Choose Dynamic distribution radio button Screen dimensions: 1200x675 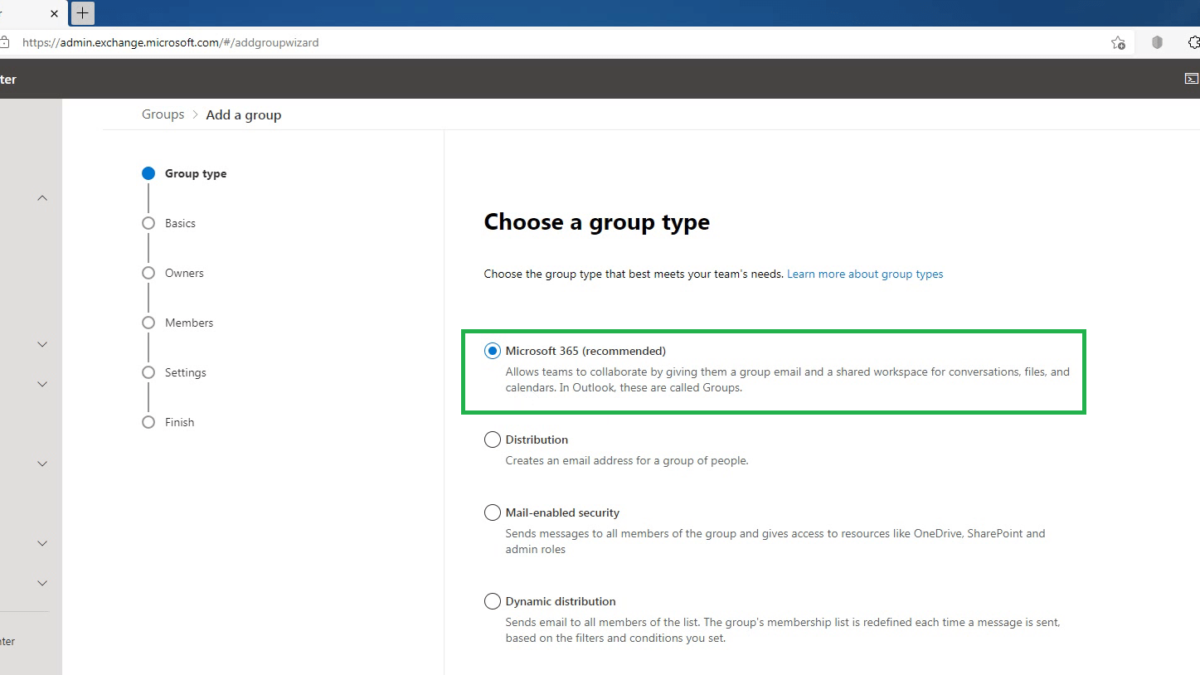click(x=492, y=602)
